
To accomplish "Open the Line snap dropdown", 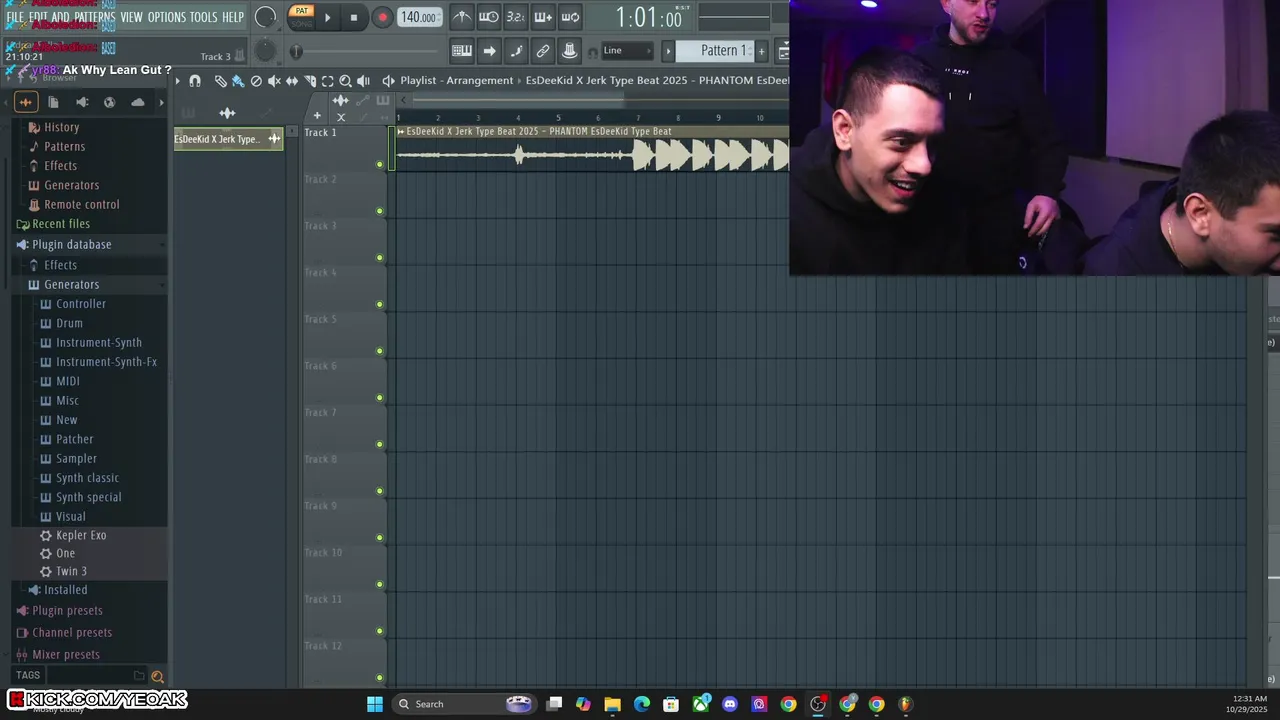I will [x=627, y=51].
